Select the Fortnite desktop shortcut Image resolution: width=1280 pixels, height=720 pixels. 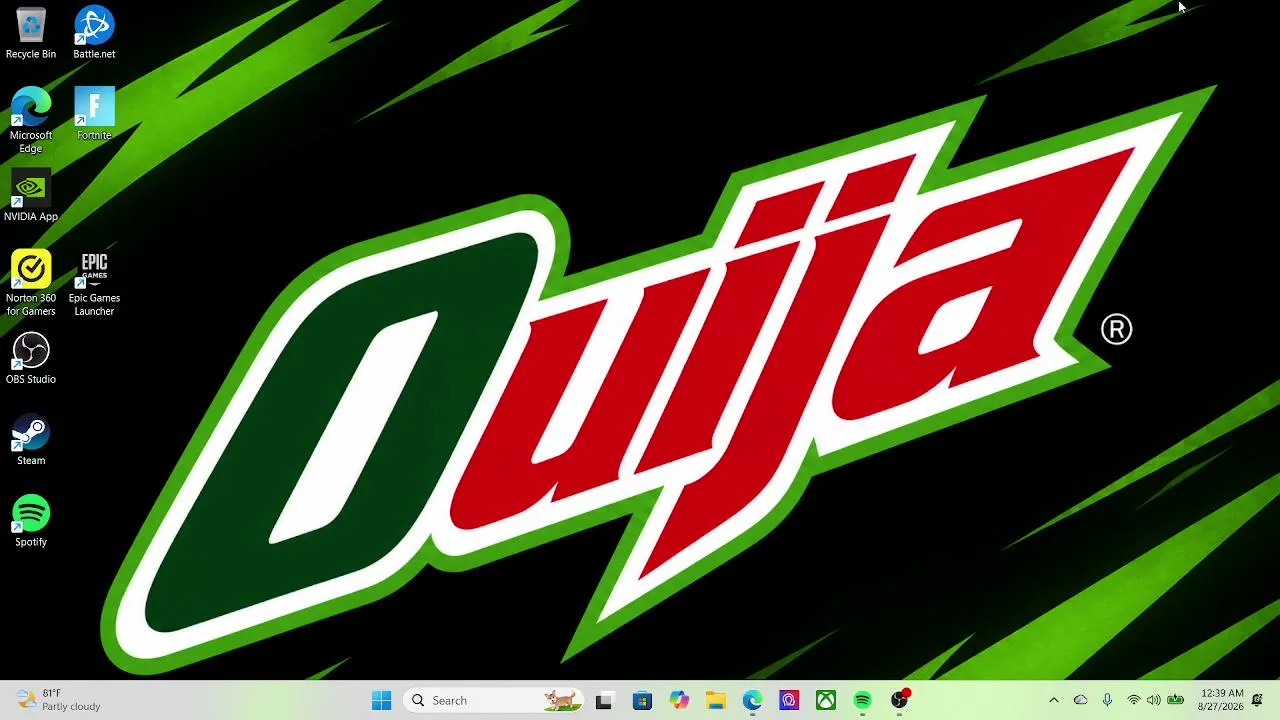point(94,114)
